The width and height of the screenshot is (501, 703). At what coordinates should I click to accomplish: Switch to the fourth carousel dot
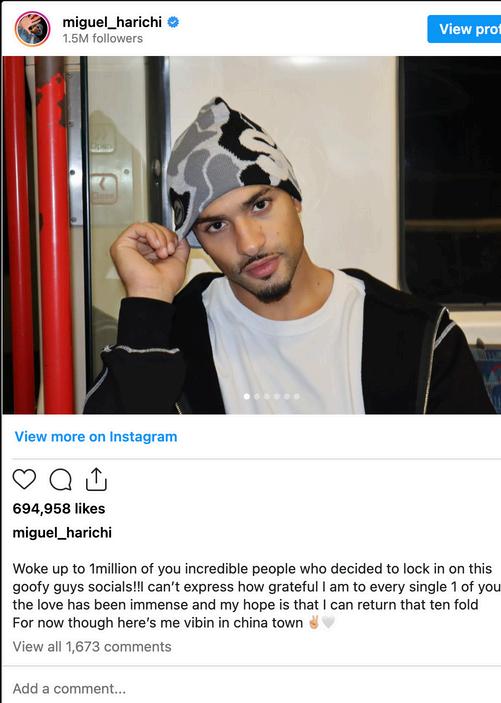(277, 396)
